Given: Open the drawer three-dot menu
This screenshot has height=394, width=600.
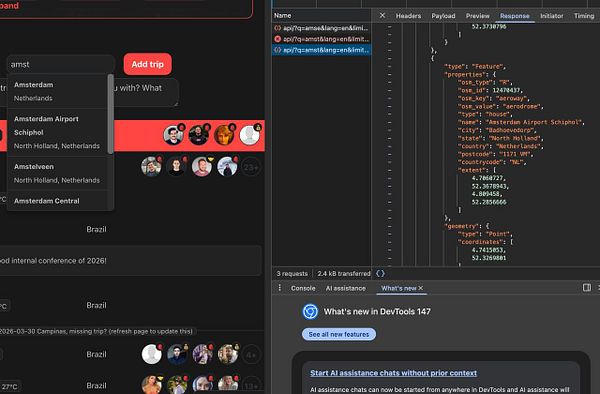Looking at the screenshot, I should (280, 288).
